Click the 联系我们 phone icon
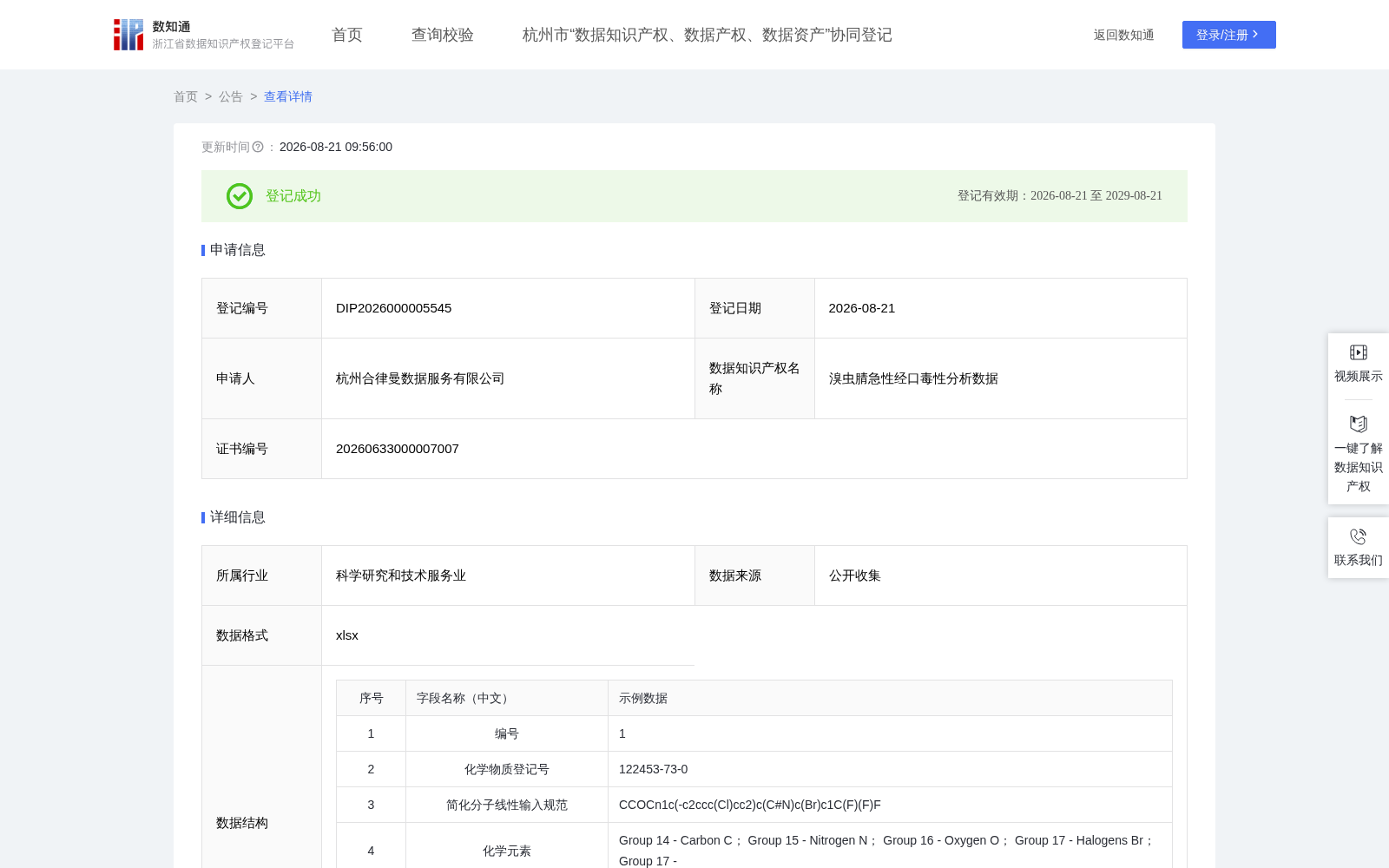 tap(1359, 536)
